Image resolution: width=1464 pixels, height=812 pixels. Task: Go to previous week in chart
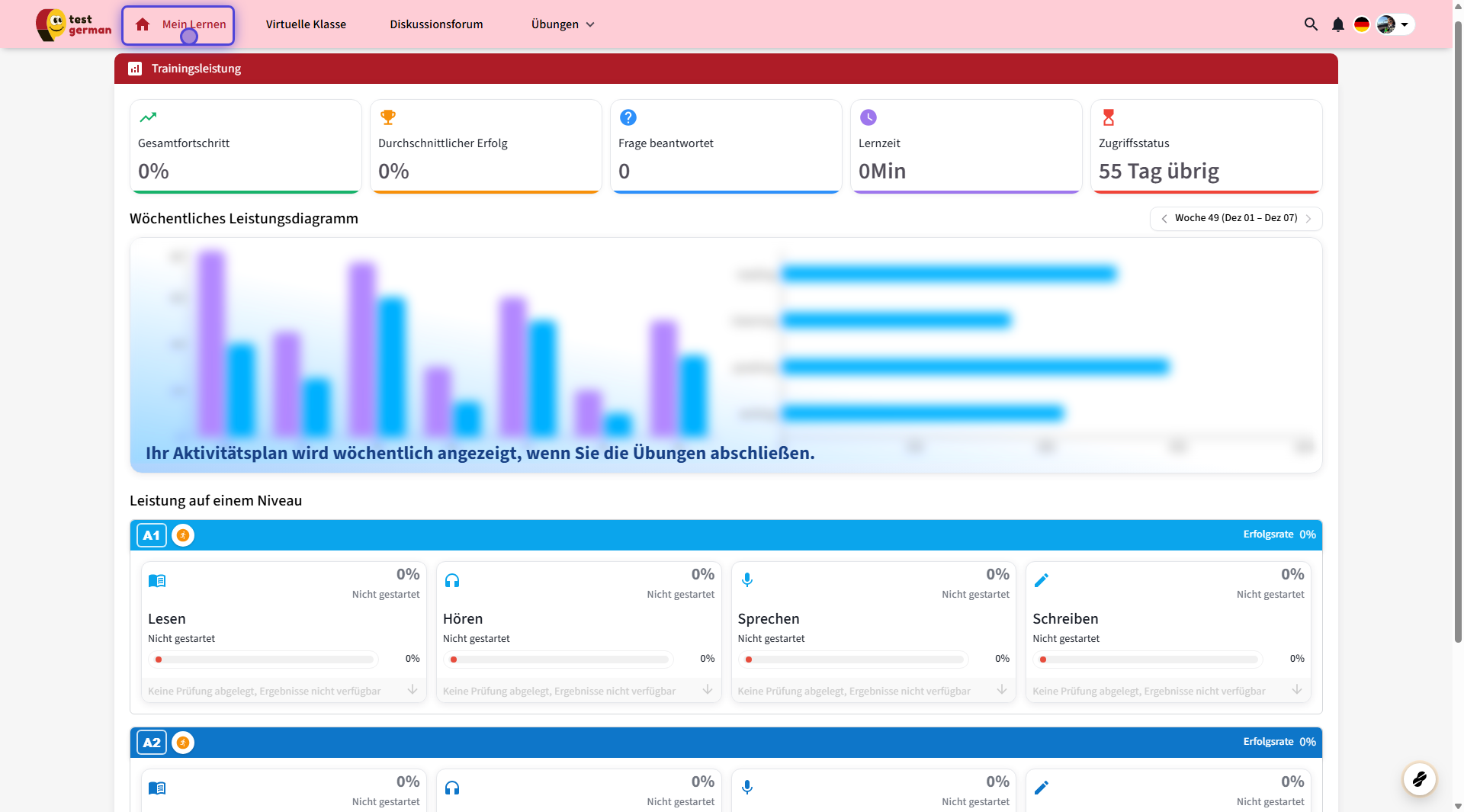tap(1164, 219)
